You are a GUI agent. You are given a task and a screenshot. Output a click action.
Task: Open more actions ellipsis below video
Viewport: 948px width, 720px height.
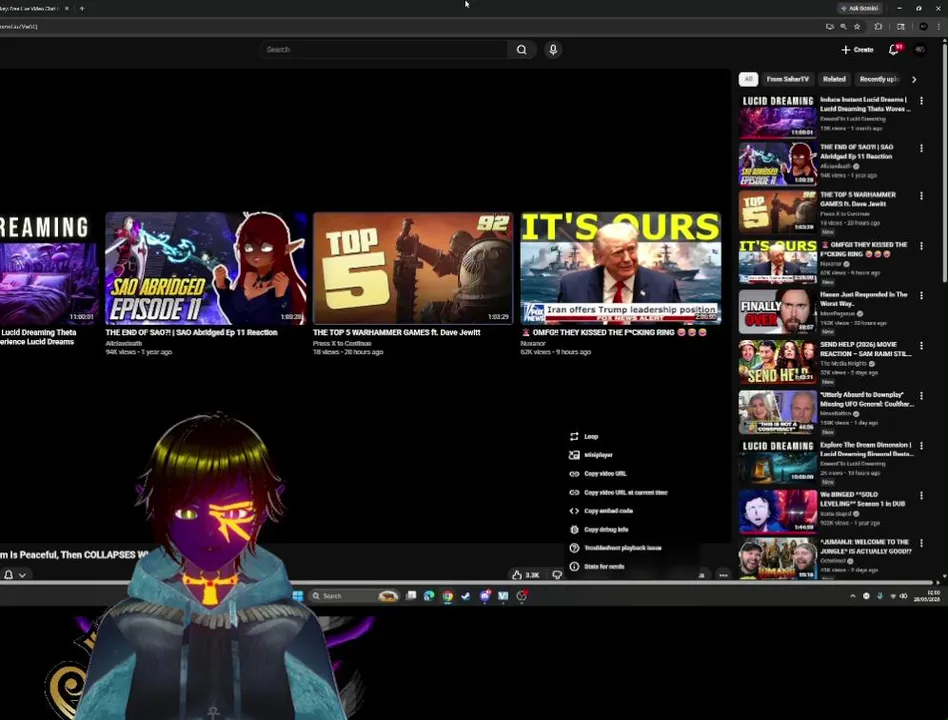(723, 575)
